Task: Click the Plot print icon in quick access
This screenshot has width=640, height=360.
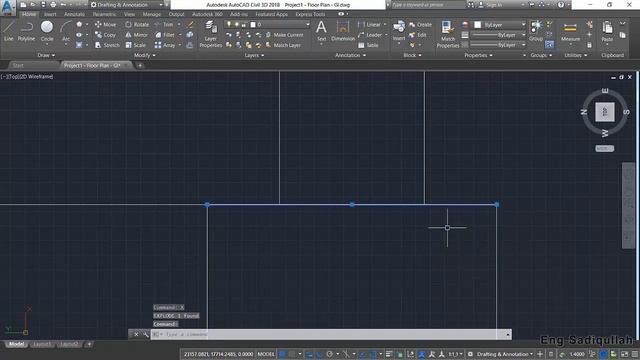Action: (x=53, y=5)
